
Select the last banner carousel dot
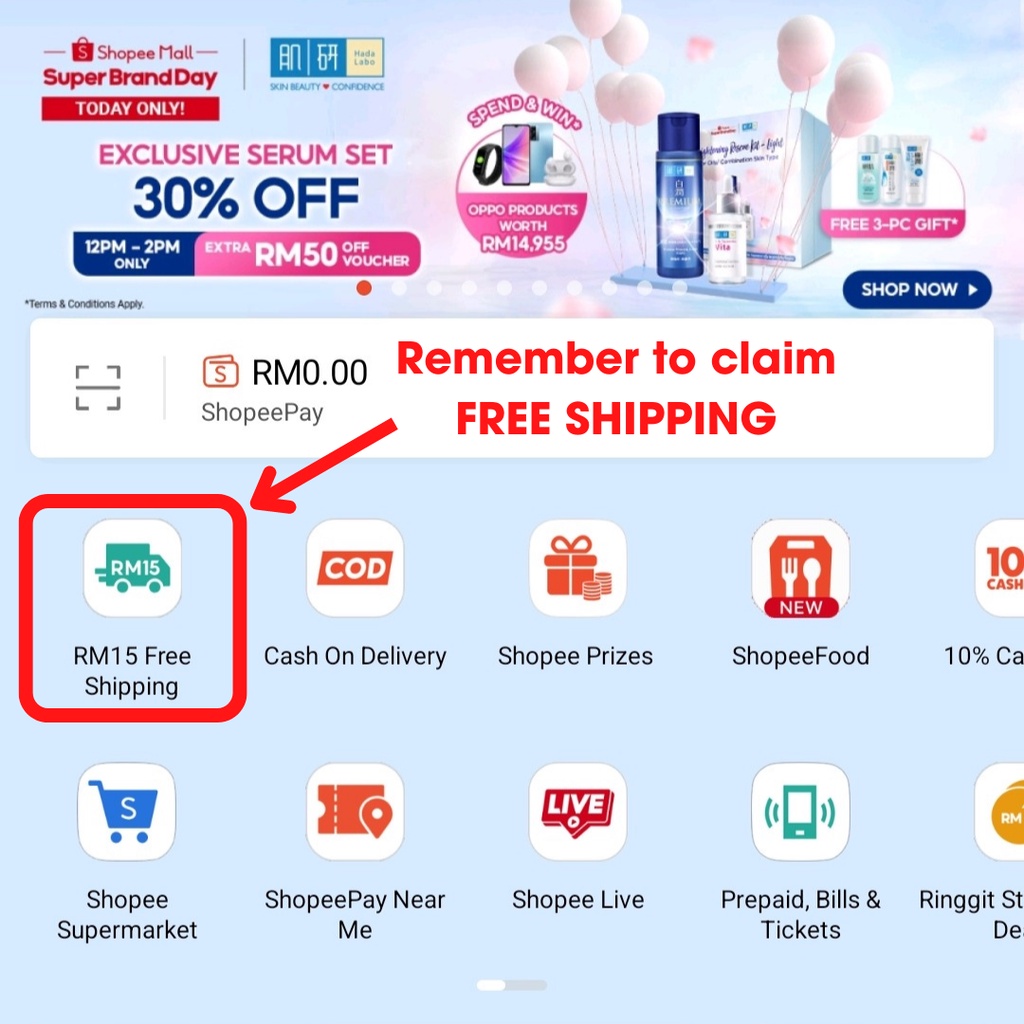(679, 288)
